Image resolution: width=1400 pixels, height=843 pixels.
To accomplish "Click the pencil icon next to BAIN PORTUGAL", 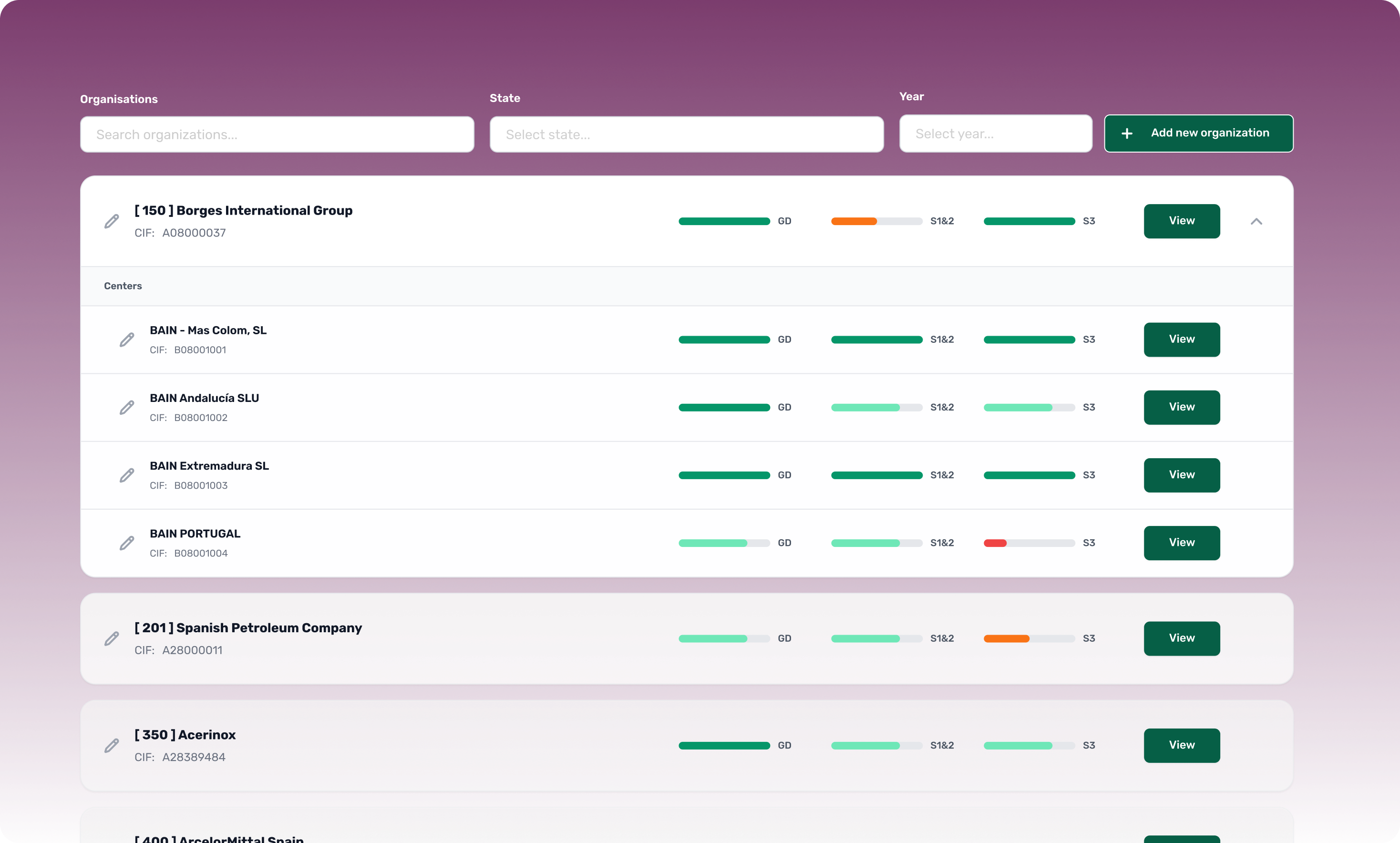I will tap(127, 543).
